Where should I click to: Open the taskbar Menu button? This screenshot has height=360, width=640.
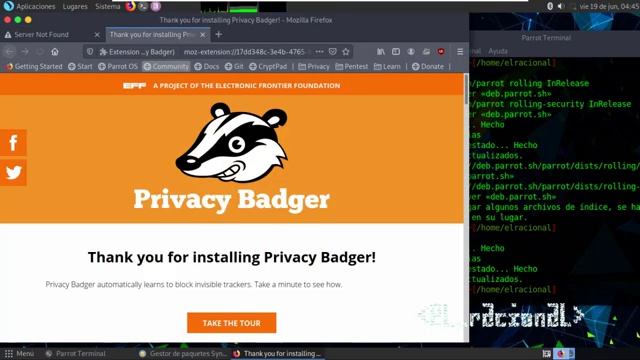(19, 353)
